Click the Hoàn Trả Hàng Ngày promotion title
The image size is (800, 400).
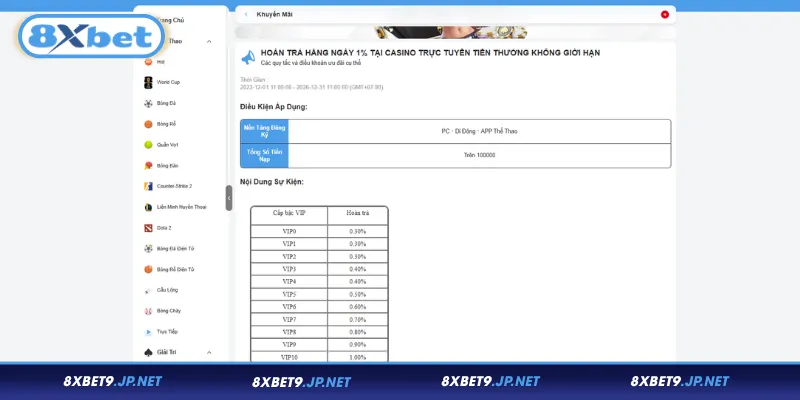pyautogui.click(x=430, y=53)
